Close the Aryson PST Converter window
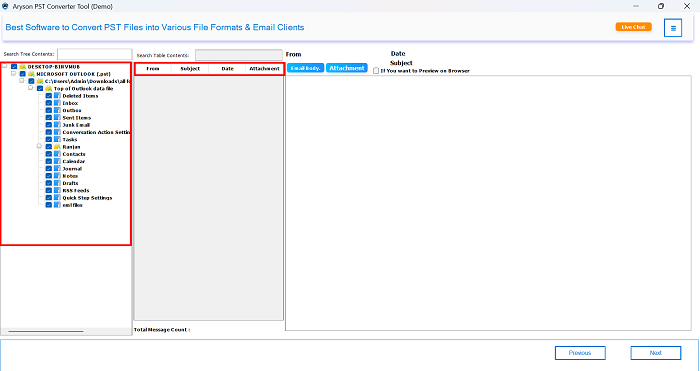The height and width of the screenshot is (371, 700). tap(687, 6)
